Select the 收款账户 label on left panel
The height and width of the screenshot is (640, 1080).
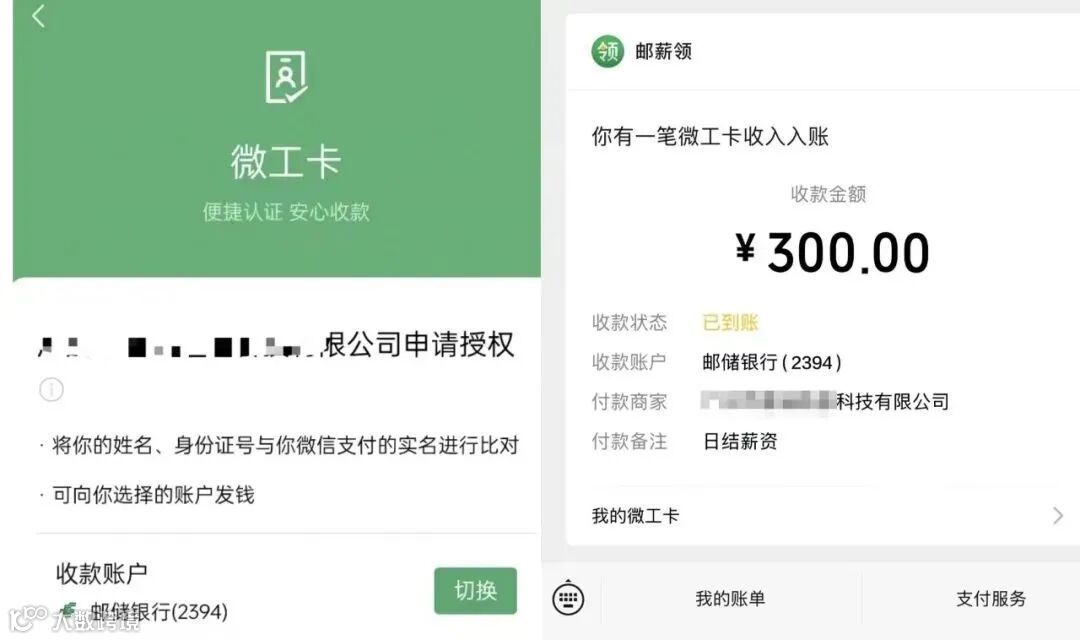(101, 573)
